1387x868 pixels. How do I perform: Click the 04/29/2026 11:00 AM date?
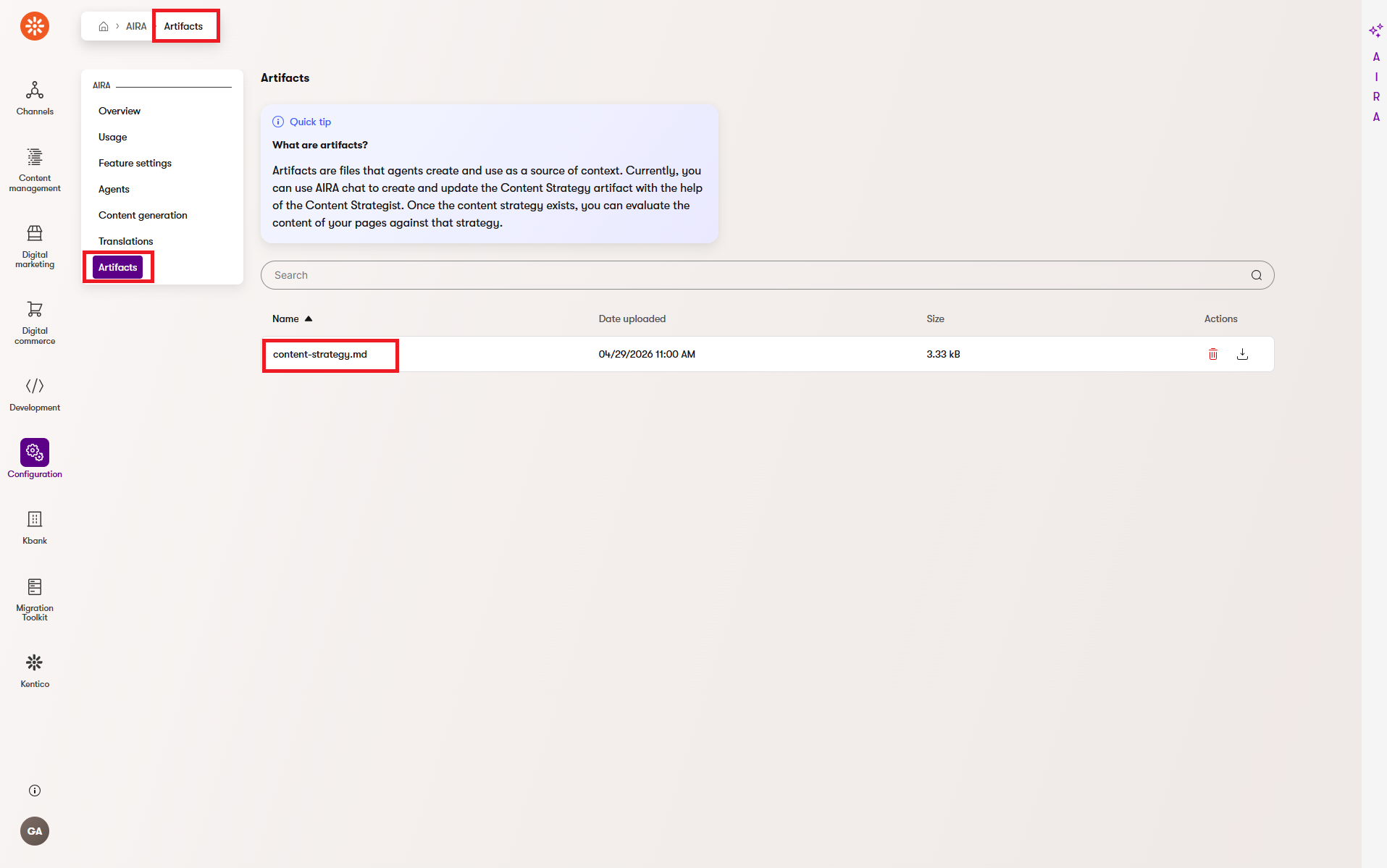click(647, 354)
